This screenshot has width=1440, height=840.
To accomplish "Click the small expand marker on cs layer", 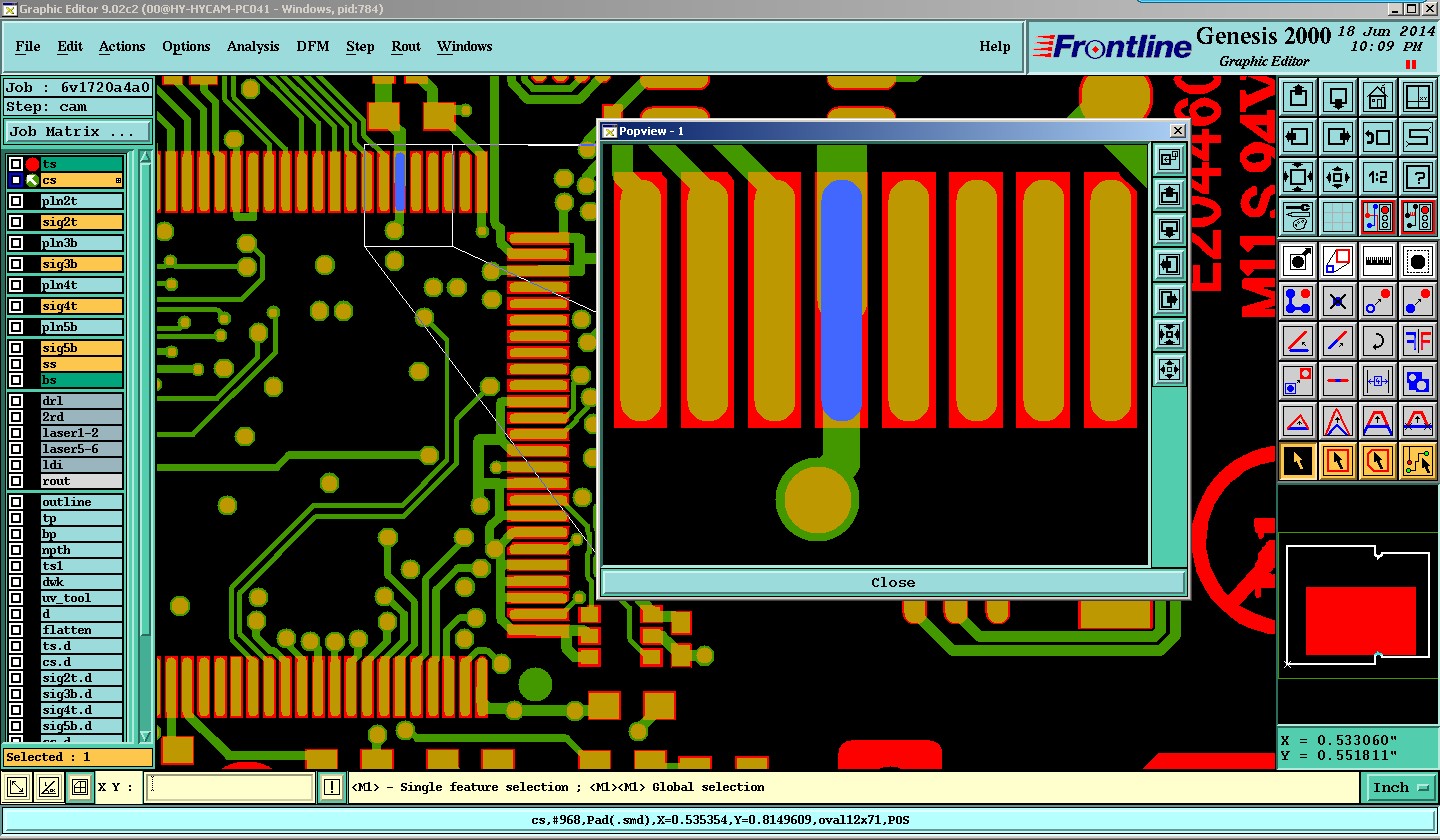I will [x=119, y=180].
